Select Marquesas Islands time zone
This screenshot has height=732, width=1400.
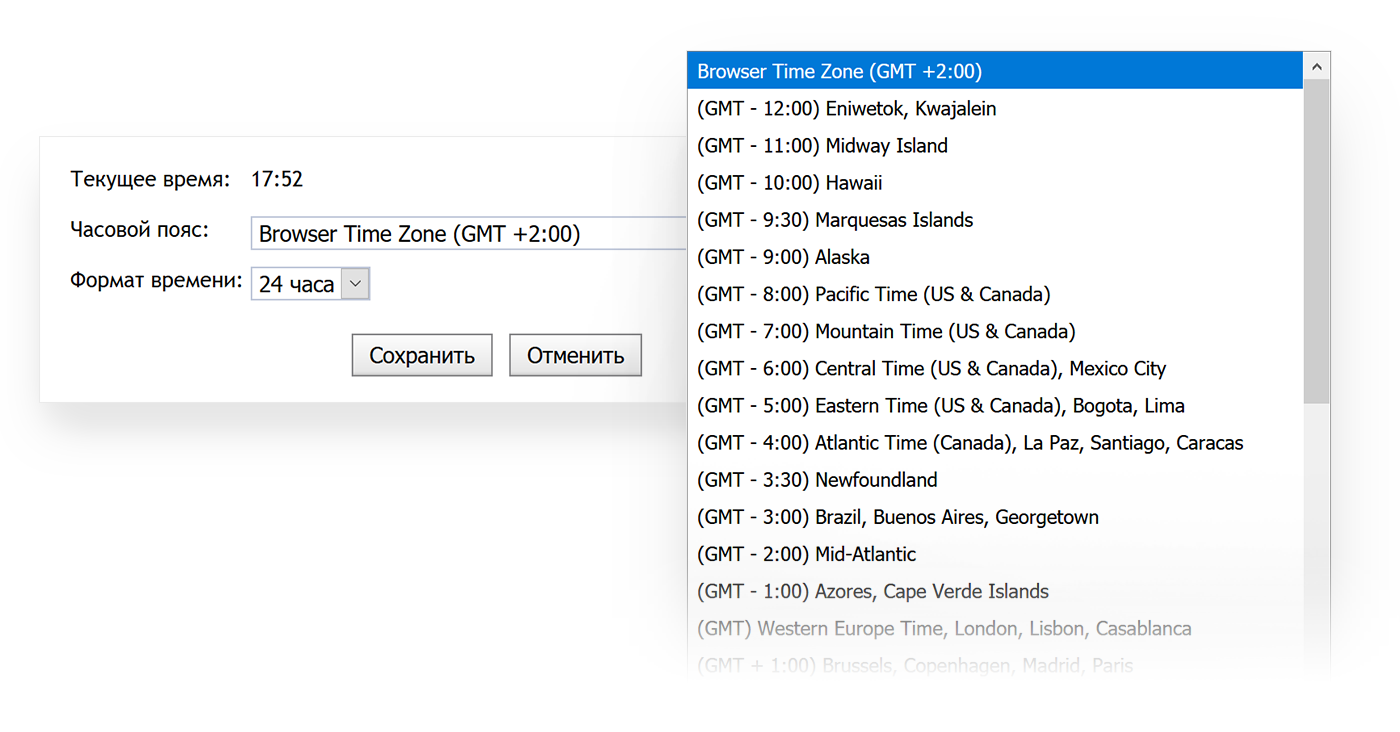tap(835, 220)
